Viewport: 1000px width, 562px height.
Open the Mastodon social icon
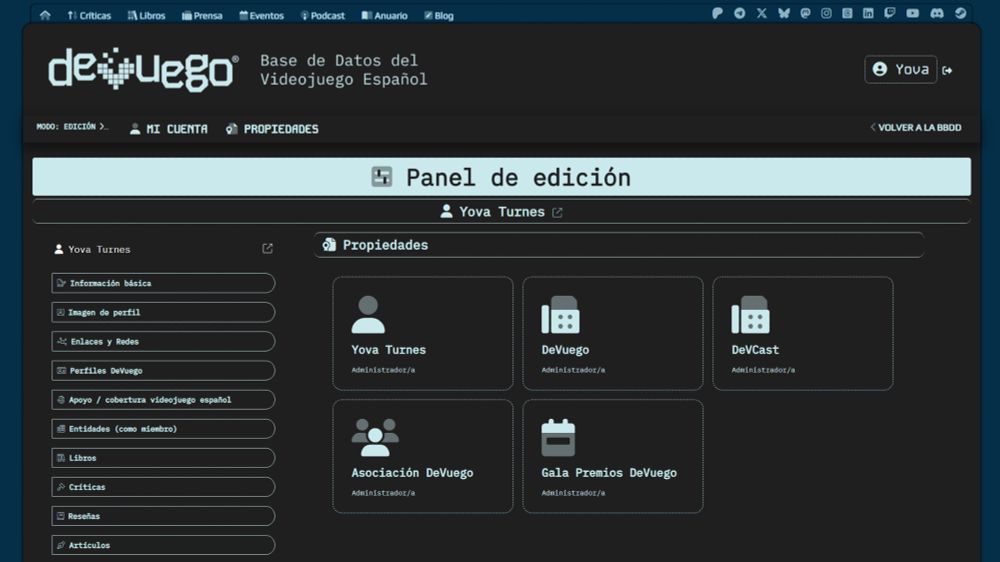(x=805, y=13)
